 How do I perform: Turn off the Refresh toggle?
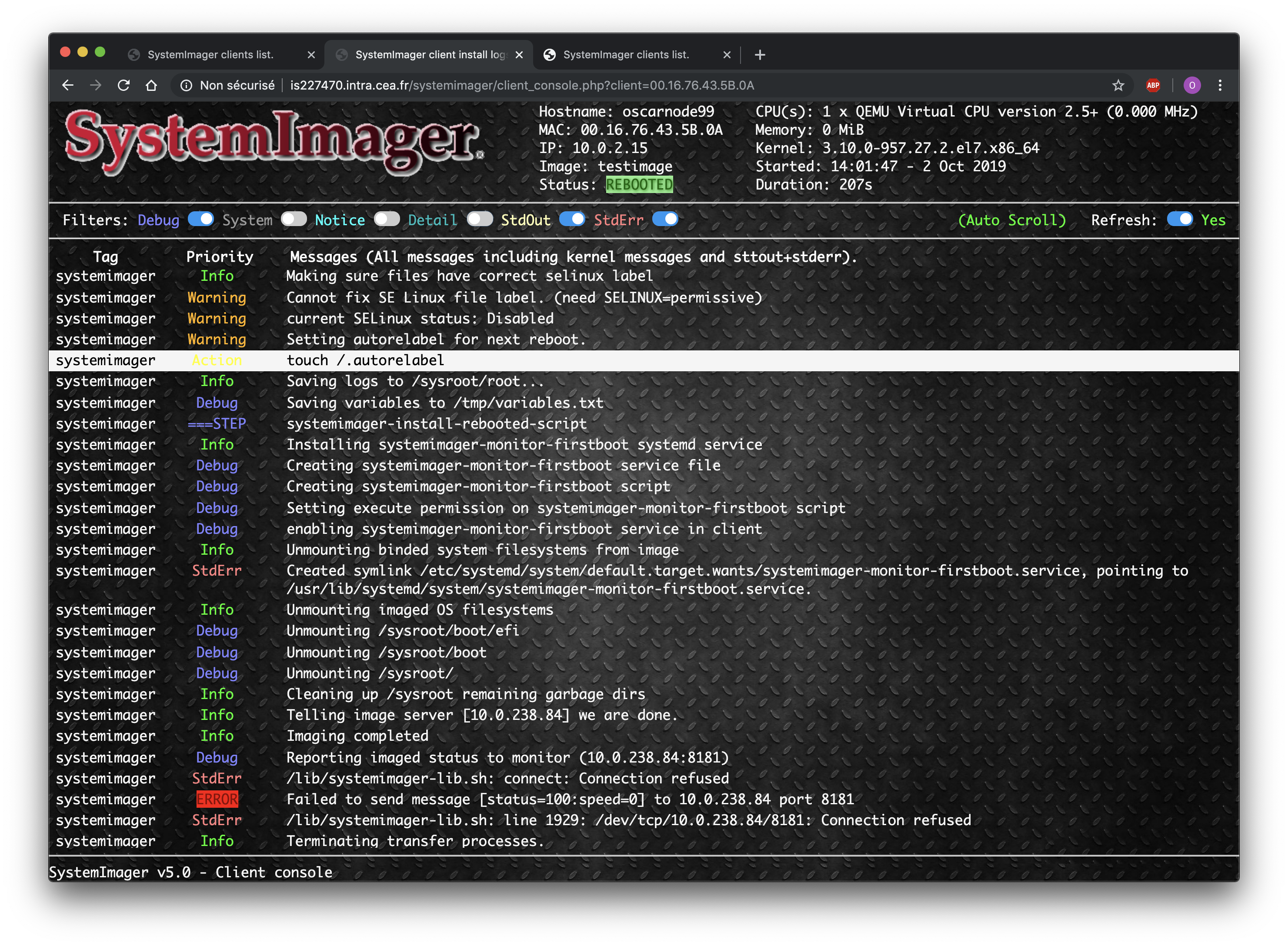coord(1180,219)
